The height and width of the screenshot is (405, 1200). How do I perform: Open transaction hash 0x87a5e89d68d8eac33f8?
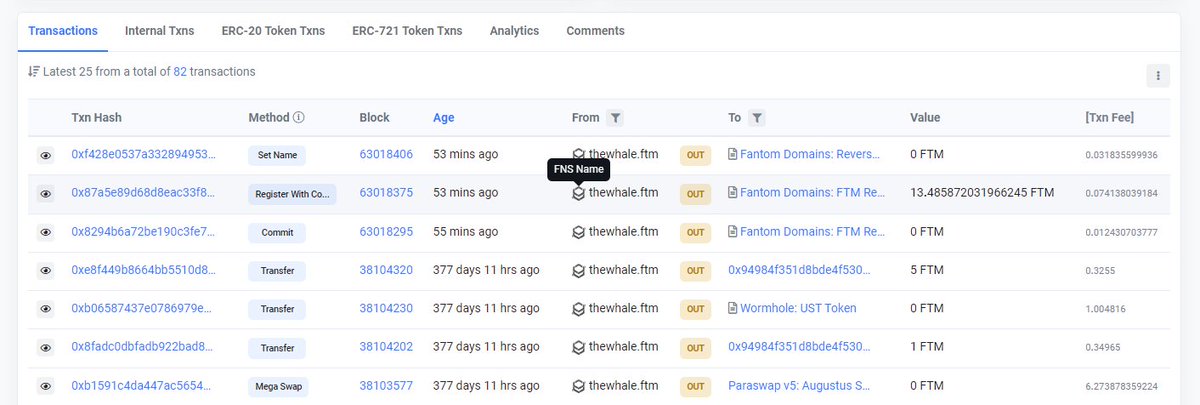tap(143, 193)
